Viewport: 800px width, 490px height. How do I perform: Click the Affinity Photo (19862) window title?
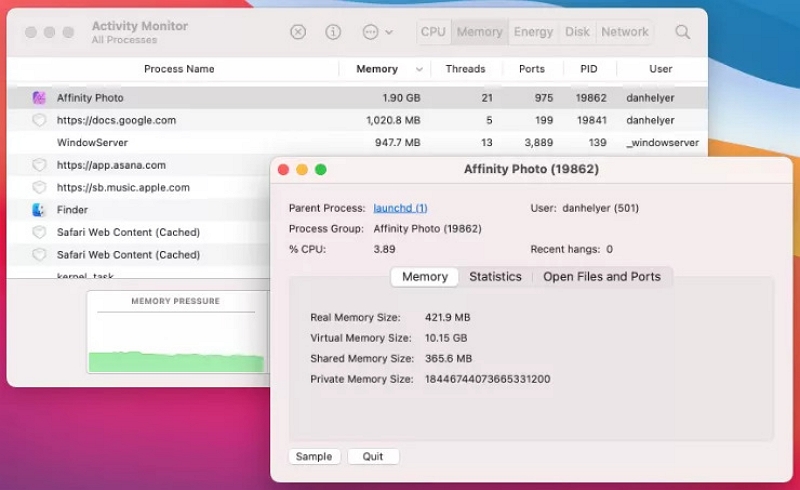pyautogui.click(x=531, y=169)
